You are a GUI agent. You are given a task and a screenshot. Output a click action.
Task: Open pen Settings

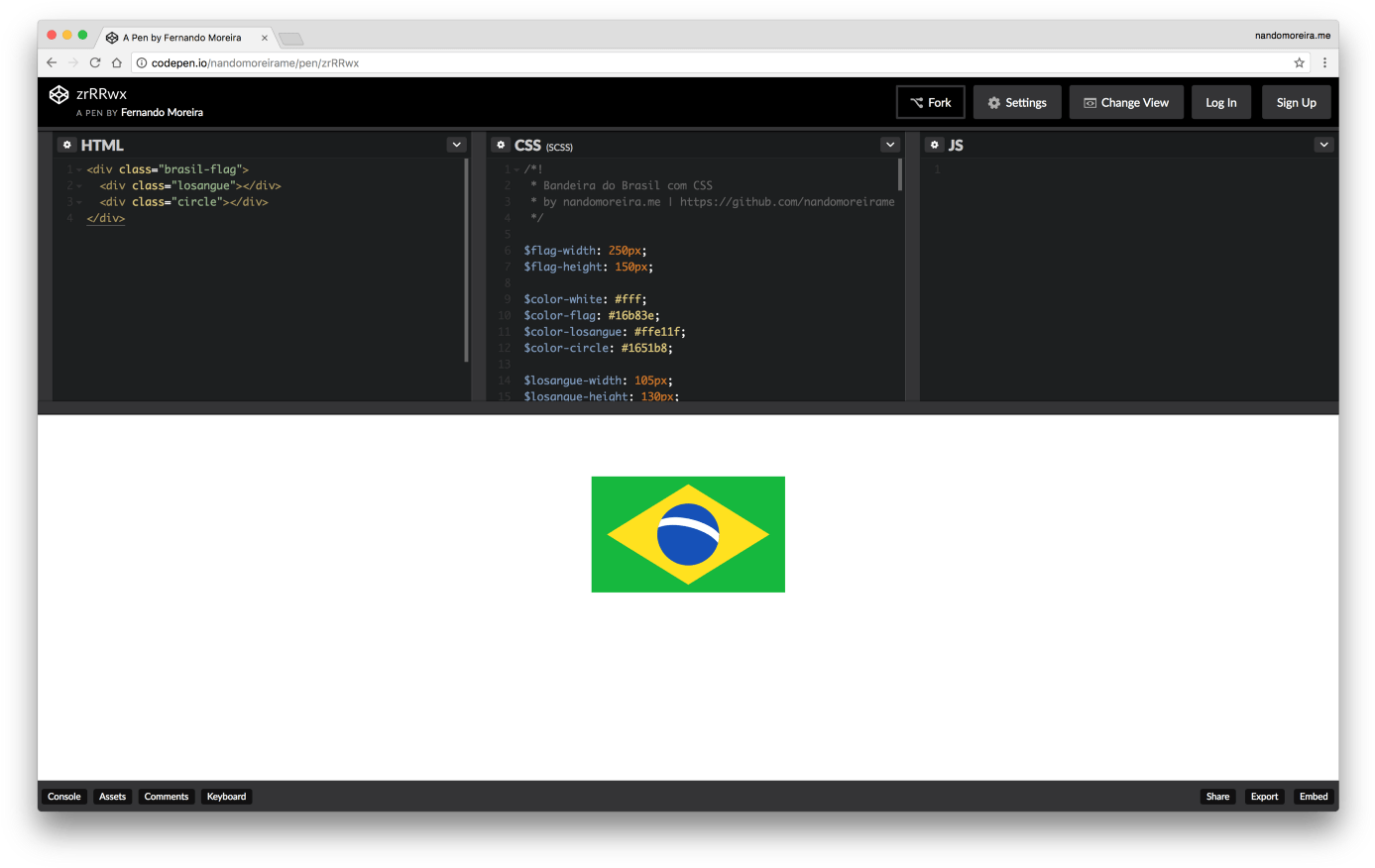tap(1017, 102)
